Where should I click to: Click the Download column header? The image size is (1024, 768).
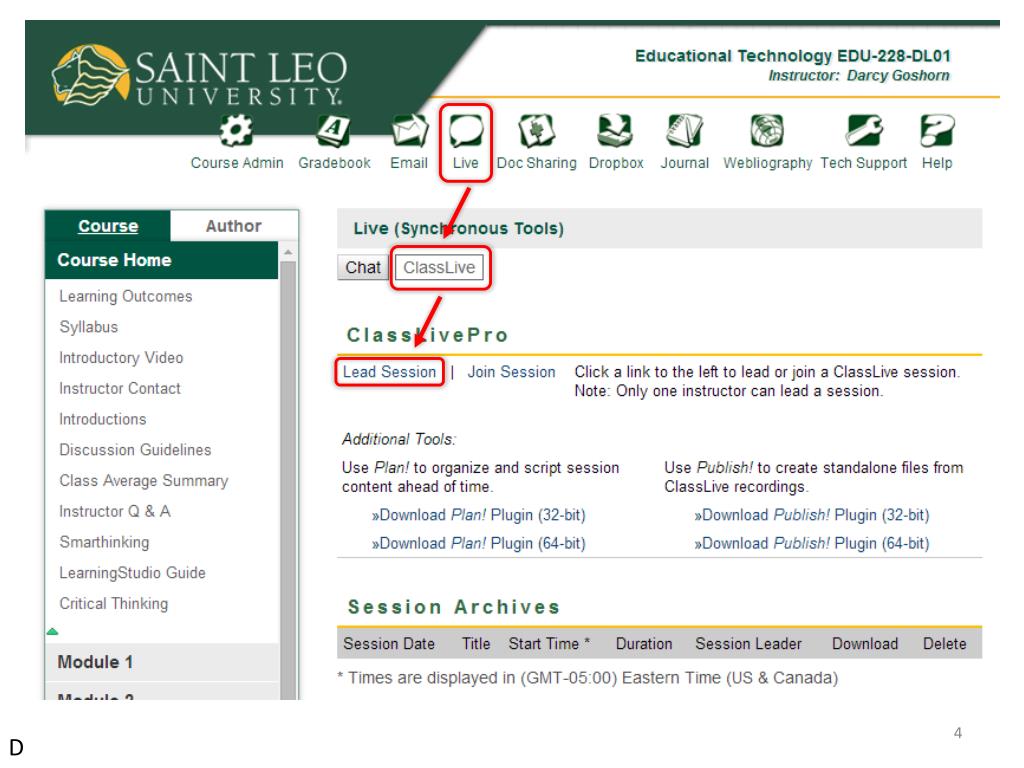coord(865,644)
